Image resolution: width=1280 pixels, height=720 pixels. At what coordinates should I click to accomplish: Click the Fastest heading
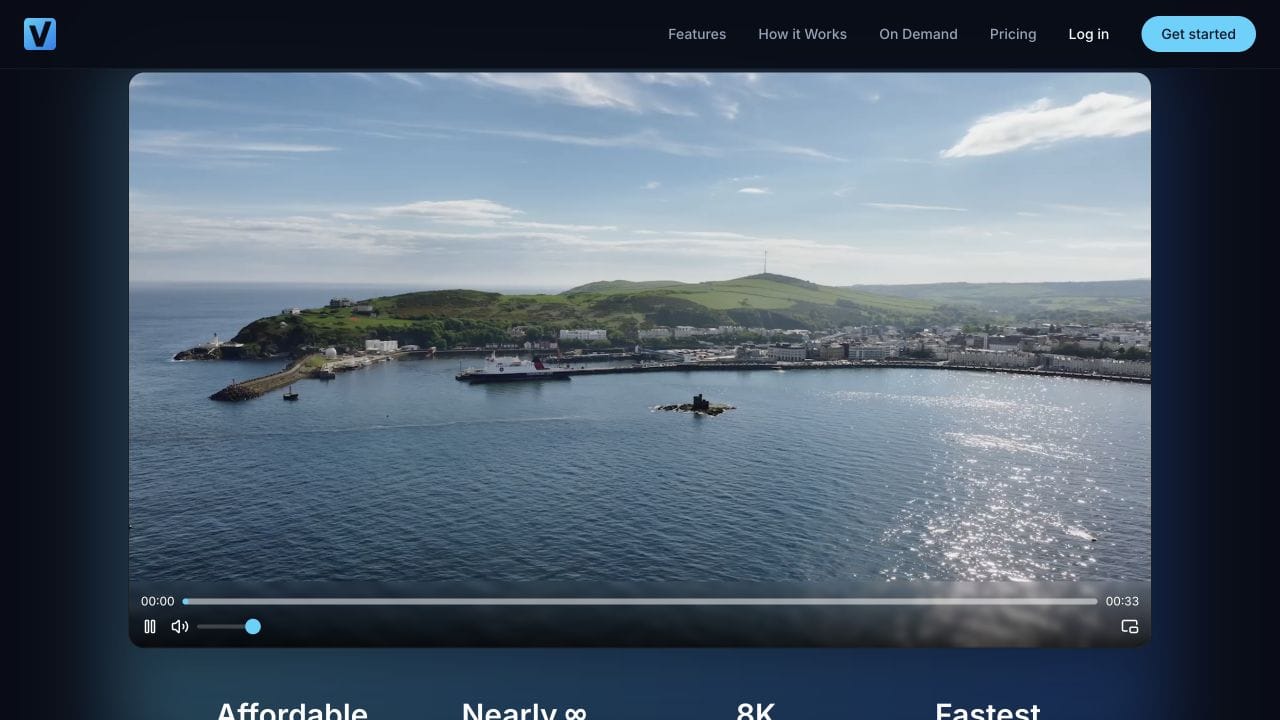tap(987, 710)
